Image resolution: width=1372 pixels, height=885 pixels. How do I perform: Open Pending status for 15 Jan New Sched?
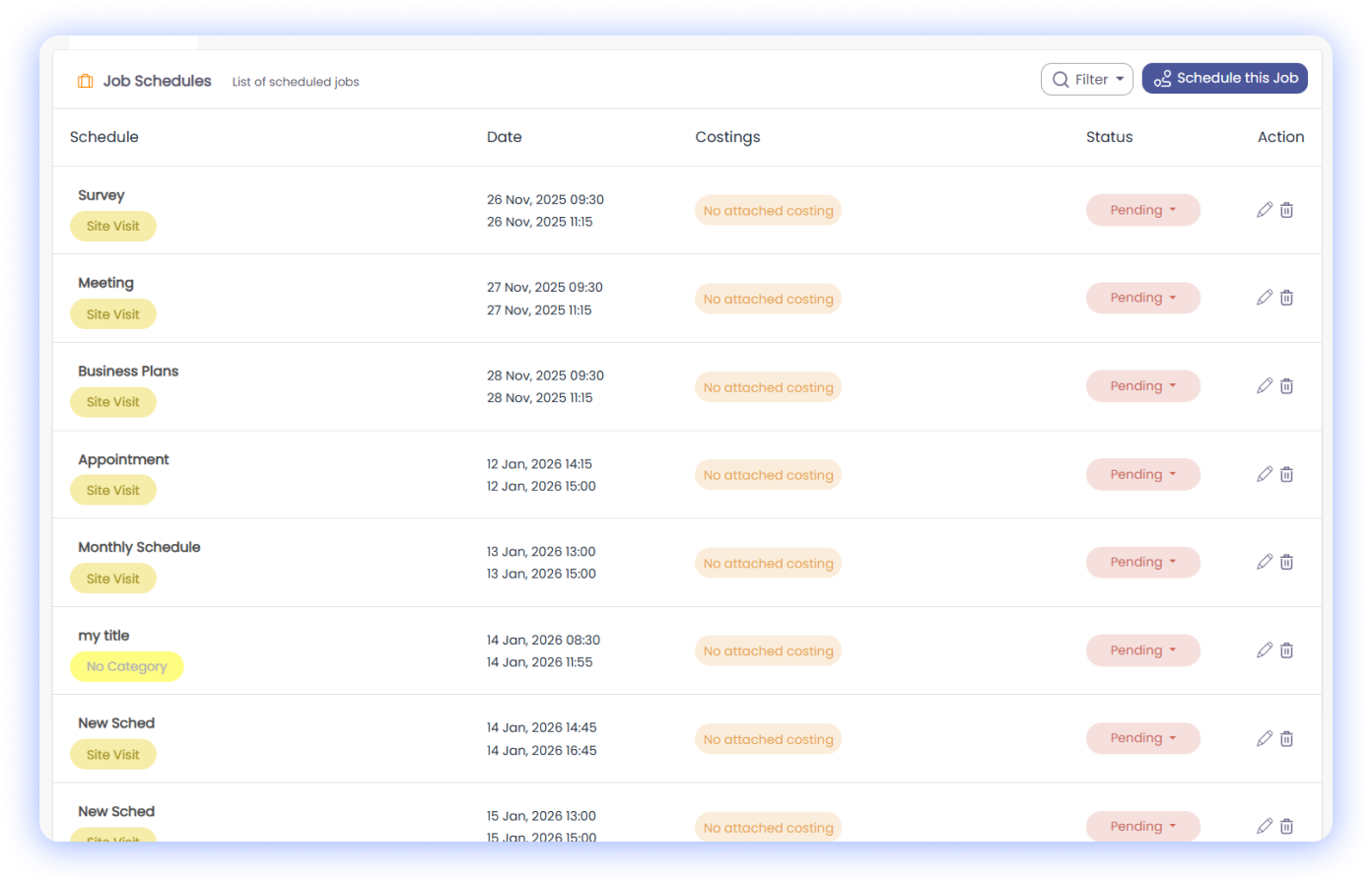click(x=1143, y=826)
